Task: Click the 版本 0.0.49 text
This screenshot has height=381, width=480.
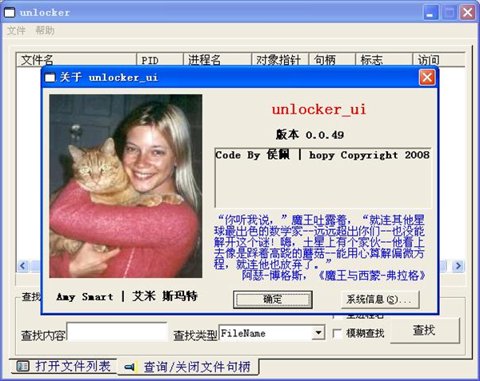Action: (310, 135)
